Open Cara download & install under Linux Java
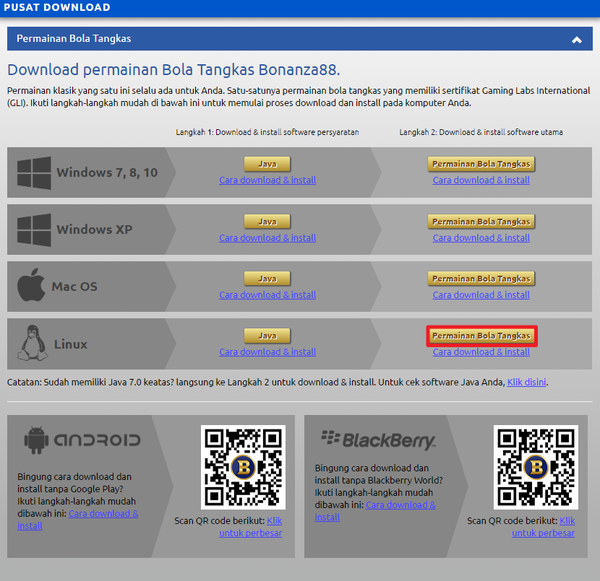600x581 pixels. [267, 352]
